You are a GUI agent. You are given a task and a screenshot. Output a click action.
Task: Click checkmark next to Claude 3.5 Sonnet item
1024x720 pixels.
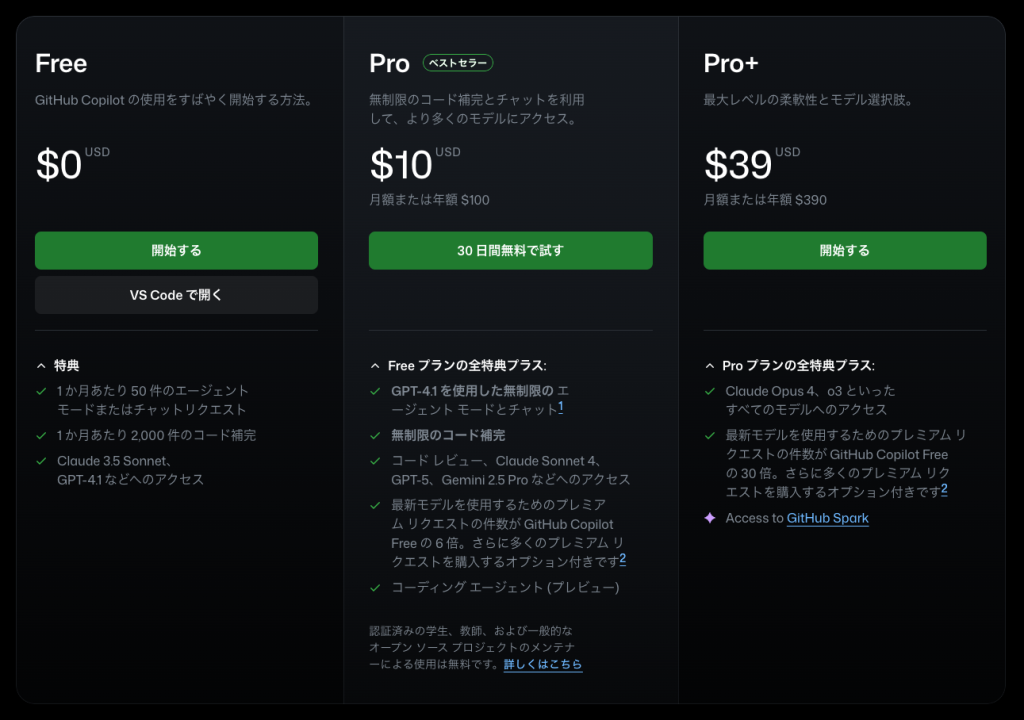coord(41,461)
